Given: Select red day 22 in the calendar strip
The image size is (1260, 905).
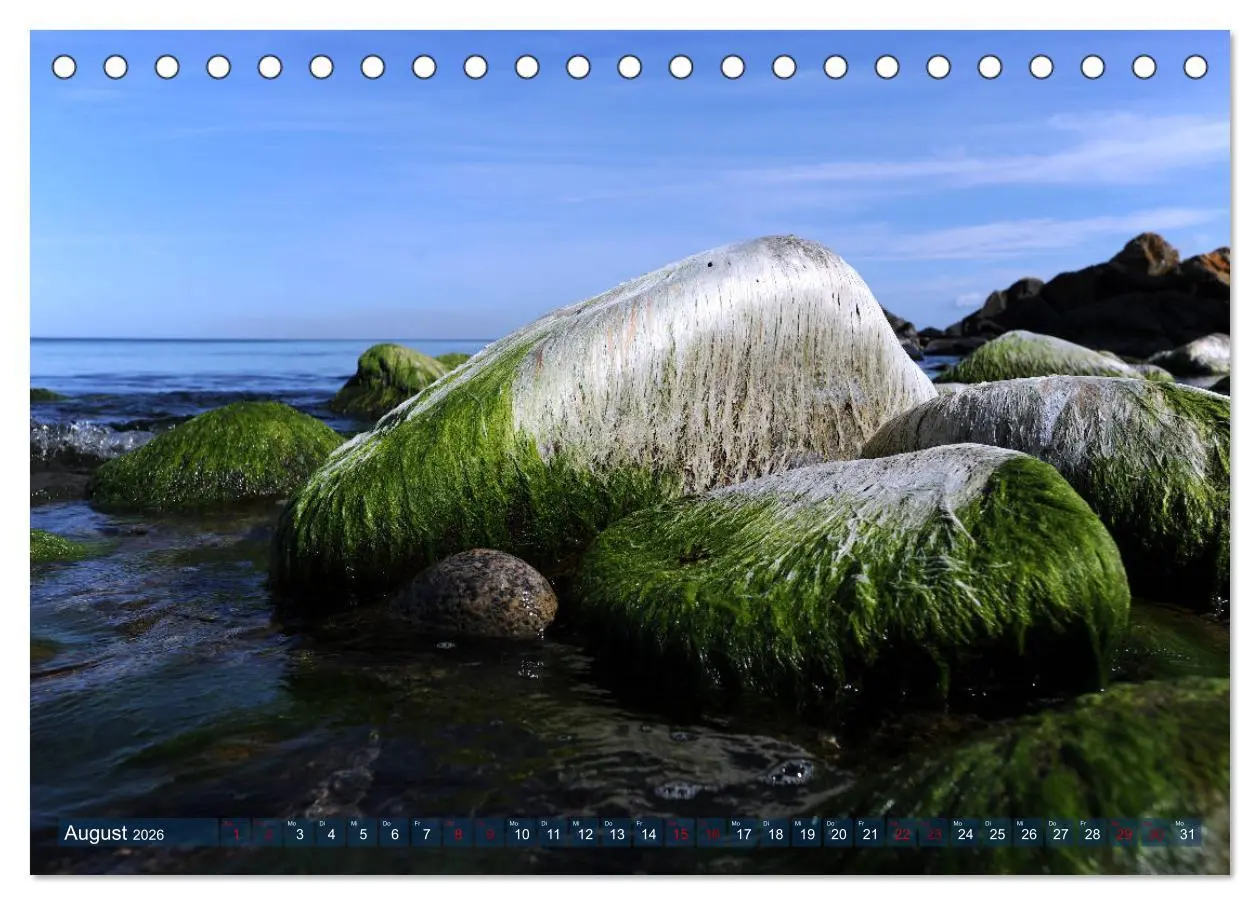Looking at the screenshot, I should coord(903,833).
